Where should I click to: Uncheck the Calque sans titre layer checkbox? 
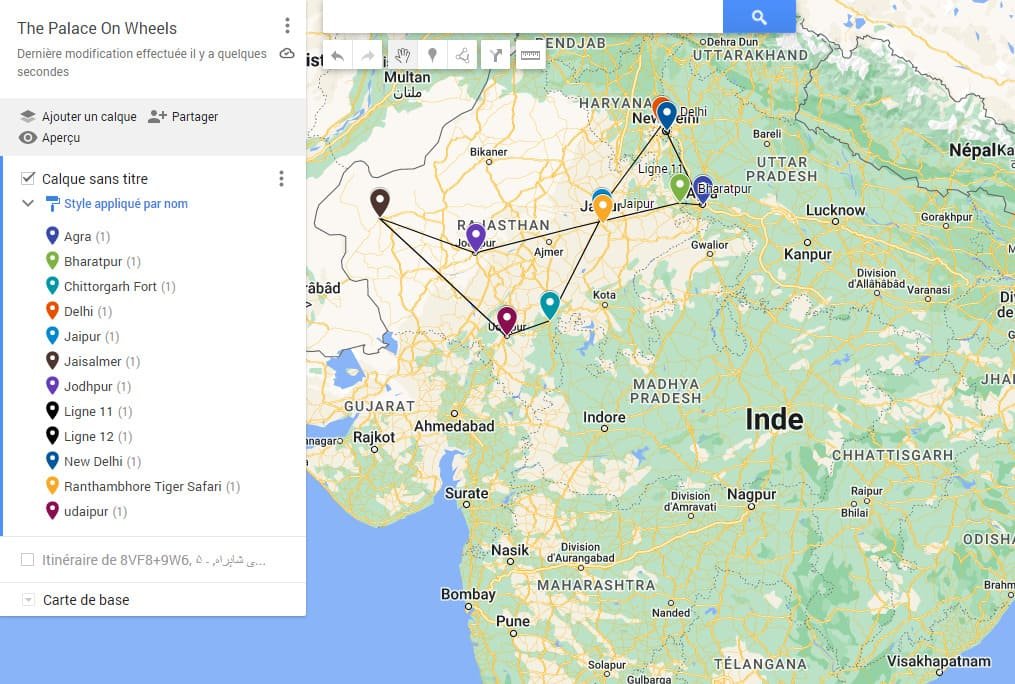[28, 178]
